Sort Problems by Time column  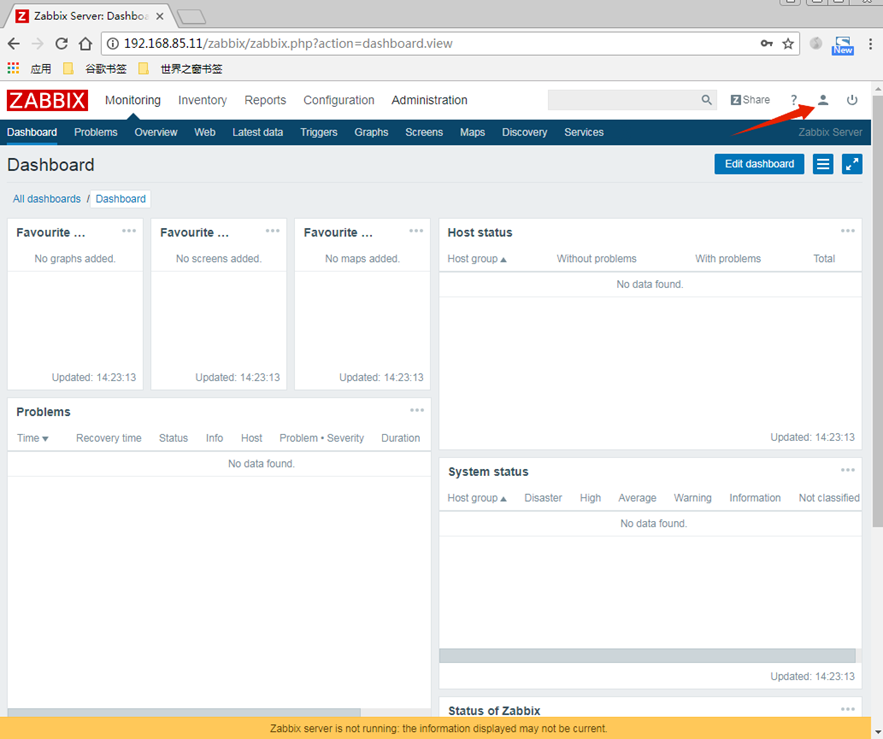(32, 438)
